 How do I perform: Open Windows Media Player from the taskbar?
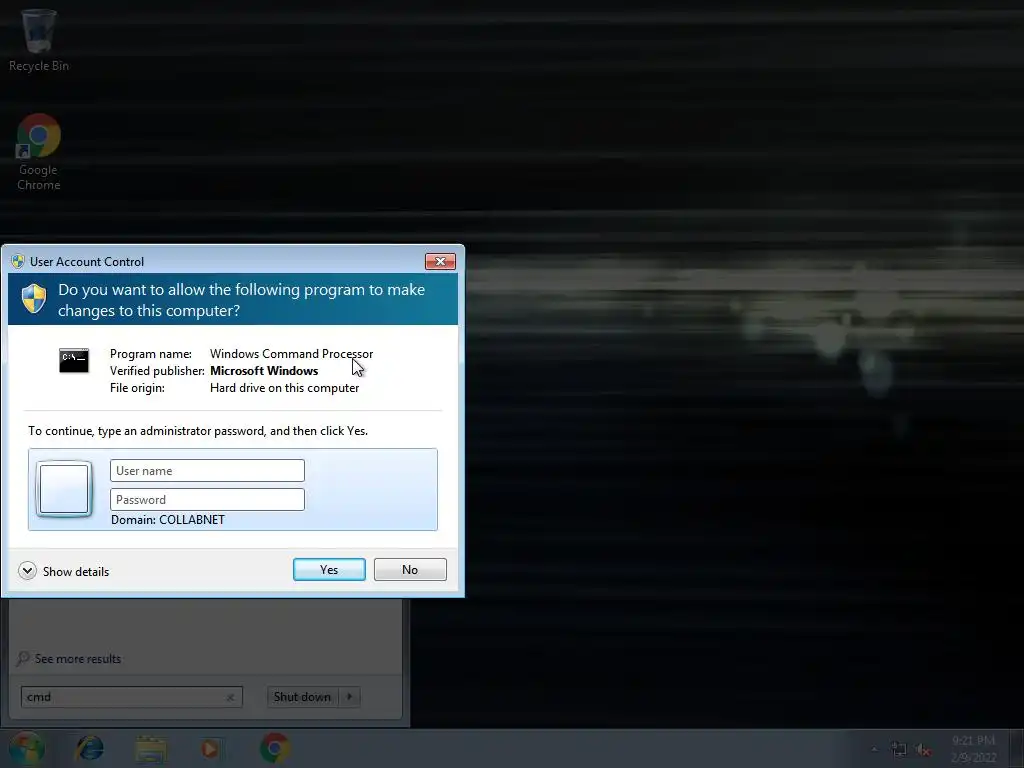pos(210,748)
